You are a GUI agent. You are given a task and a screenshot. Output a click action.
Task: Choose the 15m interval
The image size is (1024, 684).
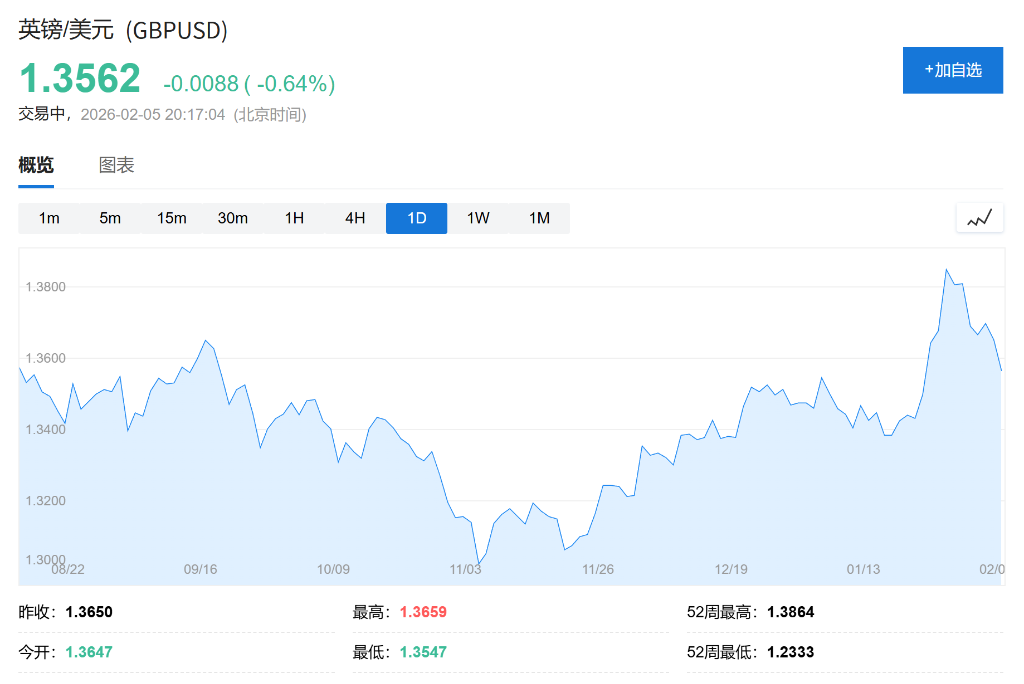click(x=171, y=218)
